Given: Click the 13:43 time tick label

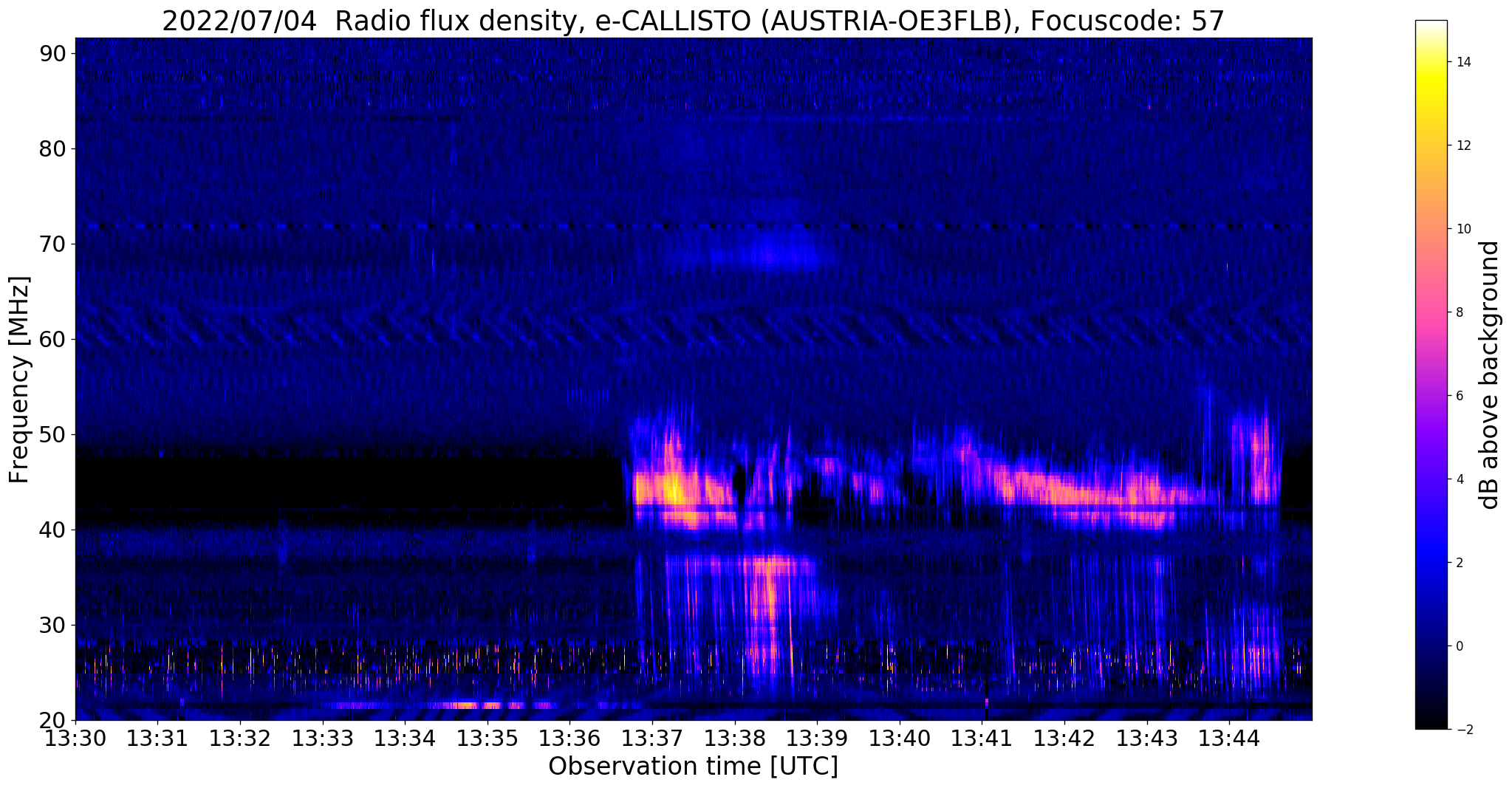Looking at the screenshot, I should pos(1147,739).
